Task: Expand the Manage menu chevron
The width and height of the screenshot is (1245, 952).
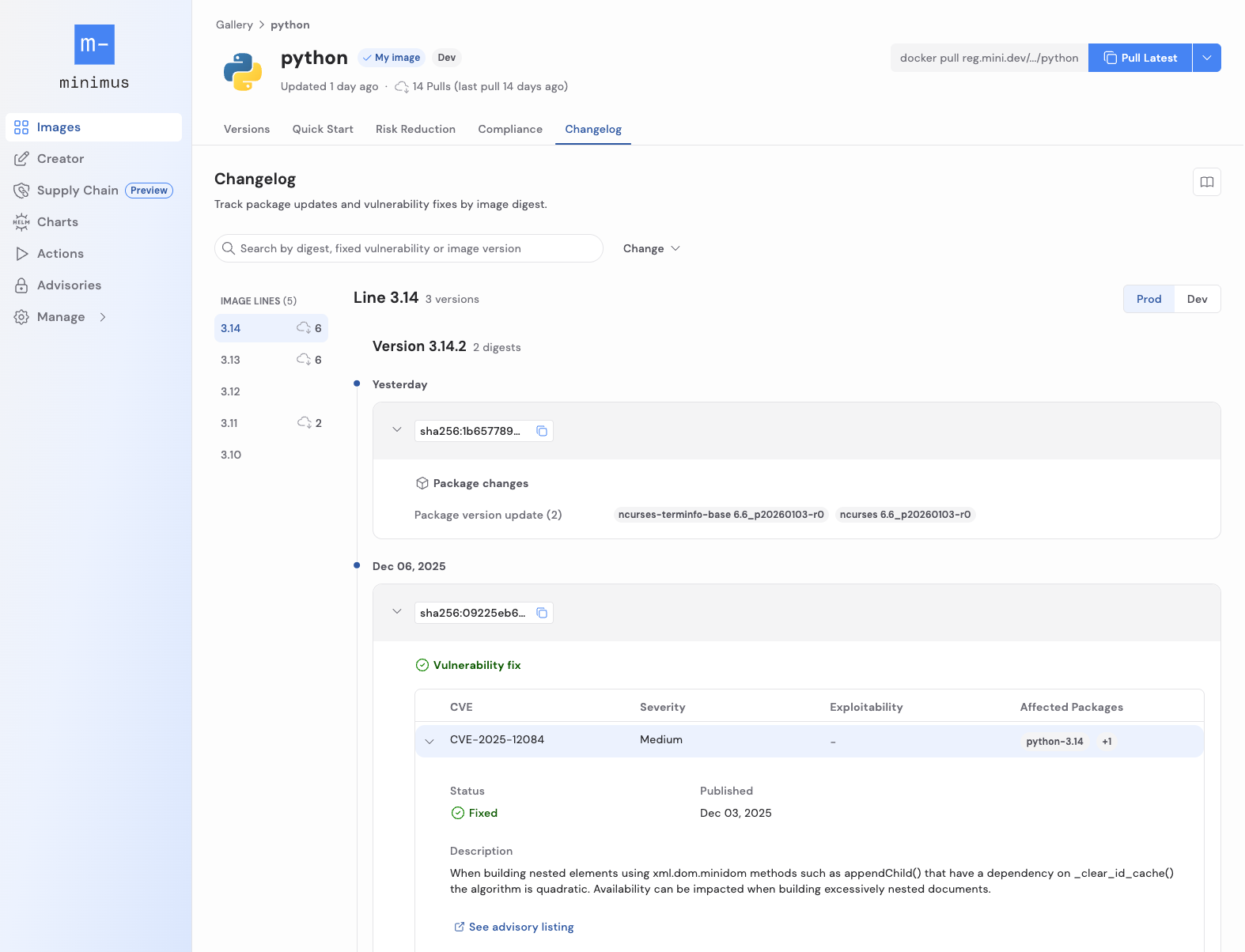Action: 103,317
